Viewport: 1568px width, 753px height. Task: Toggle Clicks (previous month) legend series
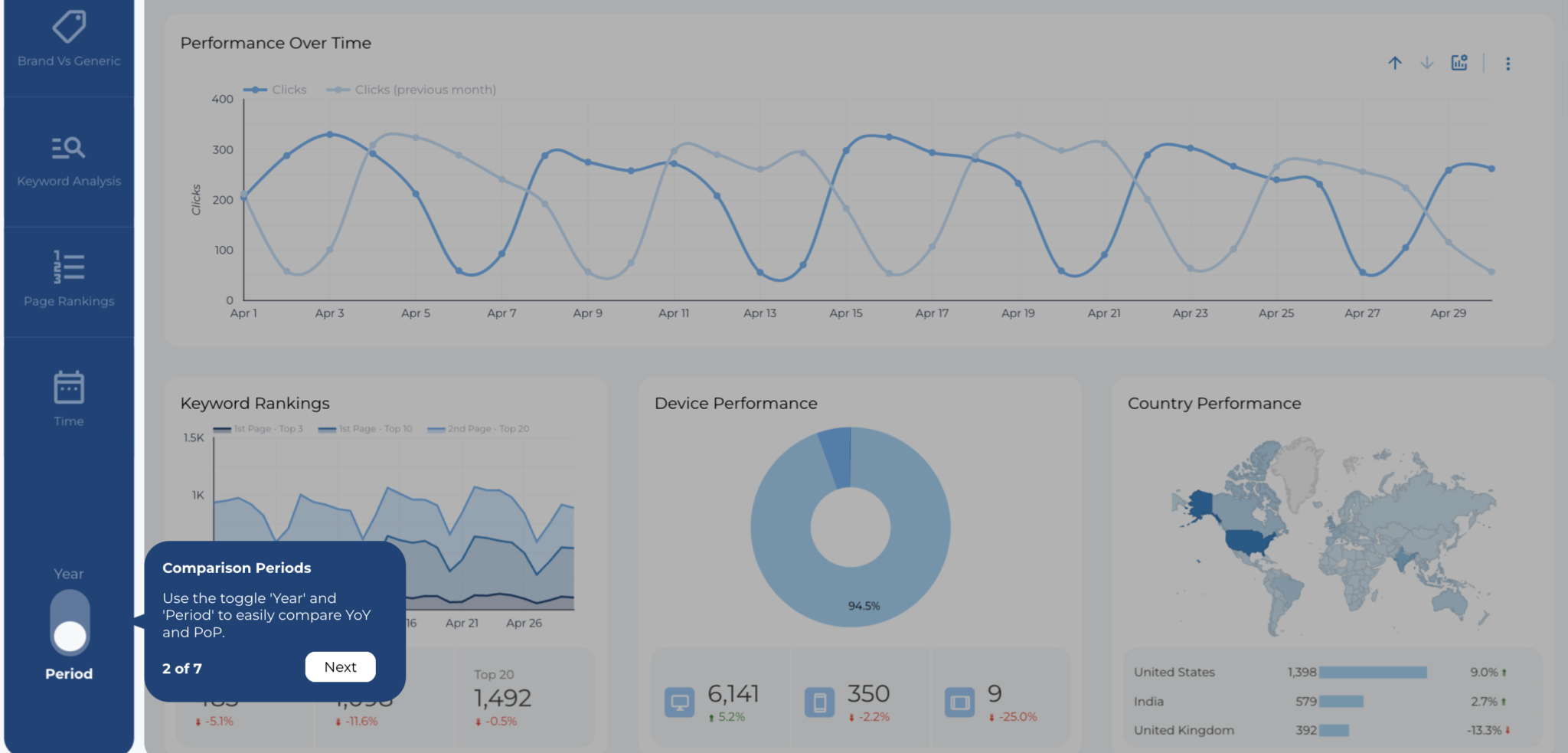click(x=411, y=90)
